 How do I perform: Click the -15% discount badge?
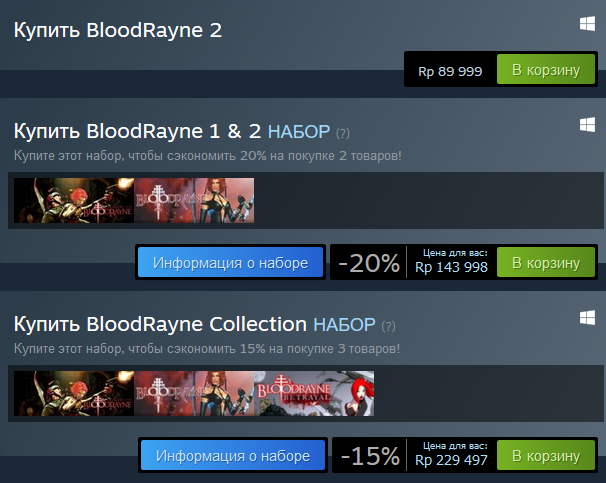click(x=370, y=457)
